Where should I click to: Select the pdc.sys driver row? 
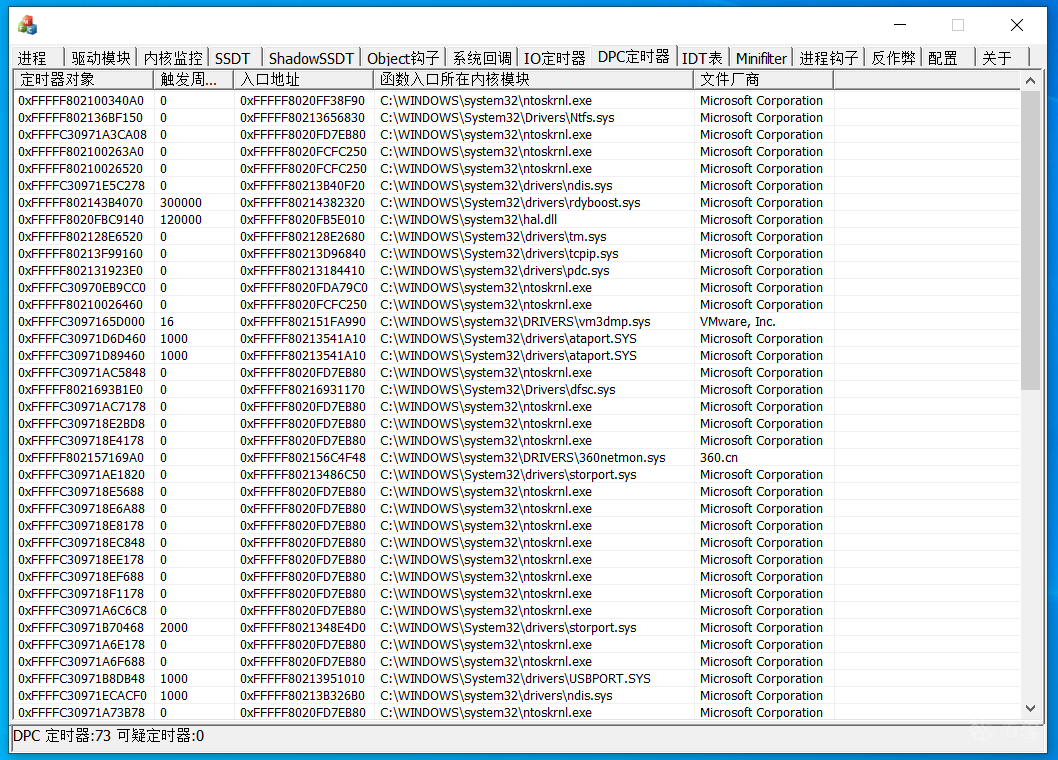point(516,271)
